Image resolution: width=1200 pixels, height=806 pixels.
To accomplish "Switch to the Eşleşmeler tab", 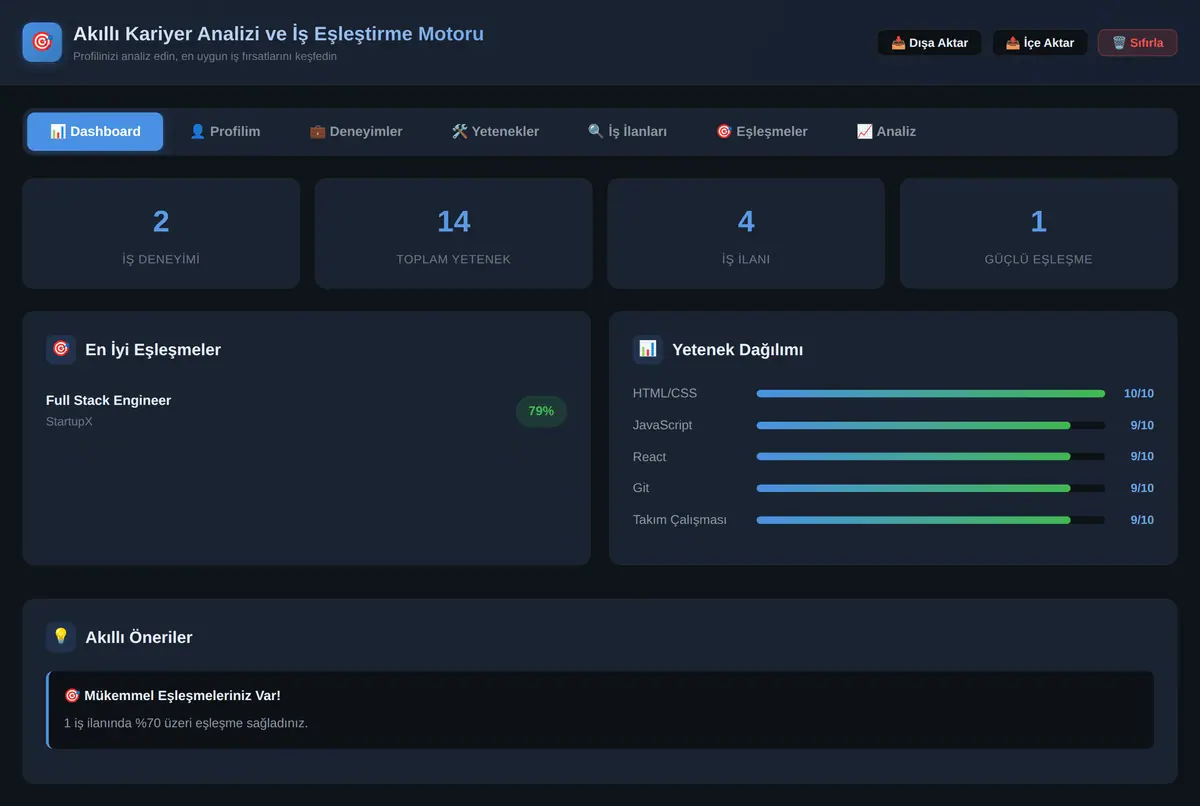I will tap(762, 132).
